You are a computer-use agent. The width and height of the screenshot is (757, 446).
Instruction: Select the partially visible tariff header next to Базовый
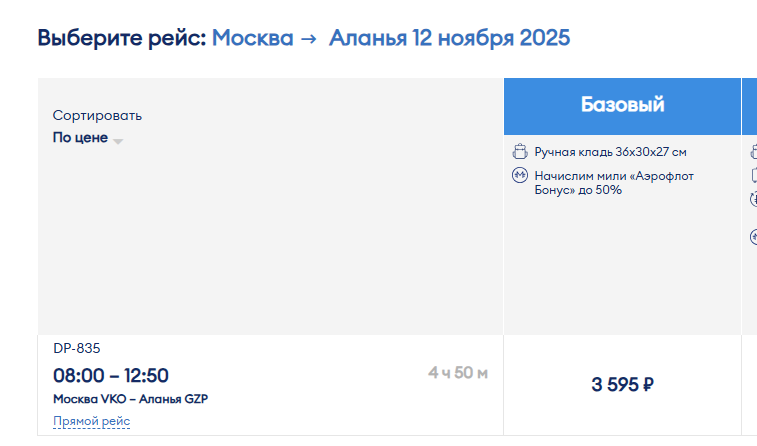click(x=750, y=106)
